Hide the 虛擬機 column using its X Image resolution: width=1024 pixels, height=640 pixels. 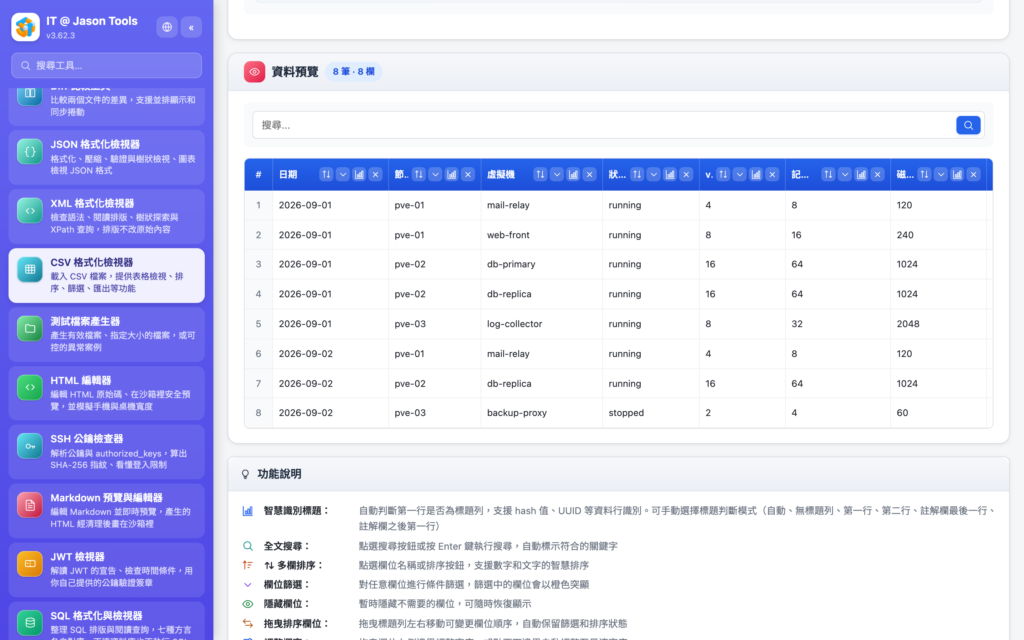590,174
